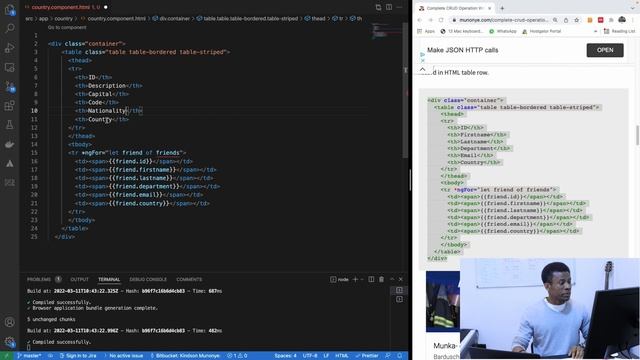Open remote window green status button
This screenshot has height=360, width=640.
click(x=6, y=356)
